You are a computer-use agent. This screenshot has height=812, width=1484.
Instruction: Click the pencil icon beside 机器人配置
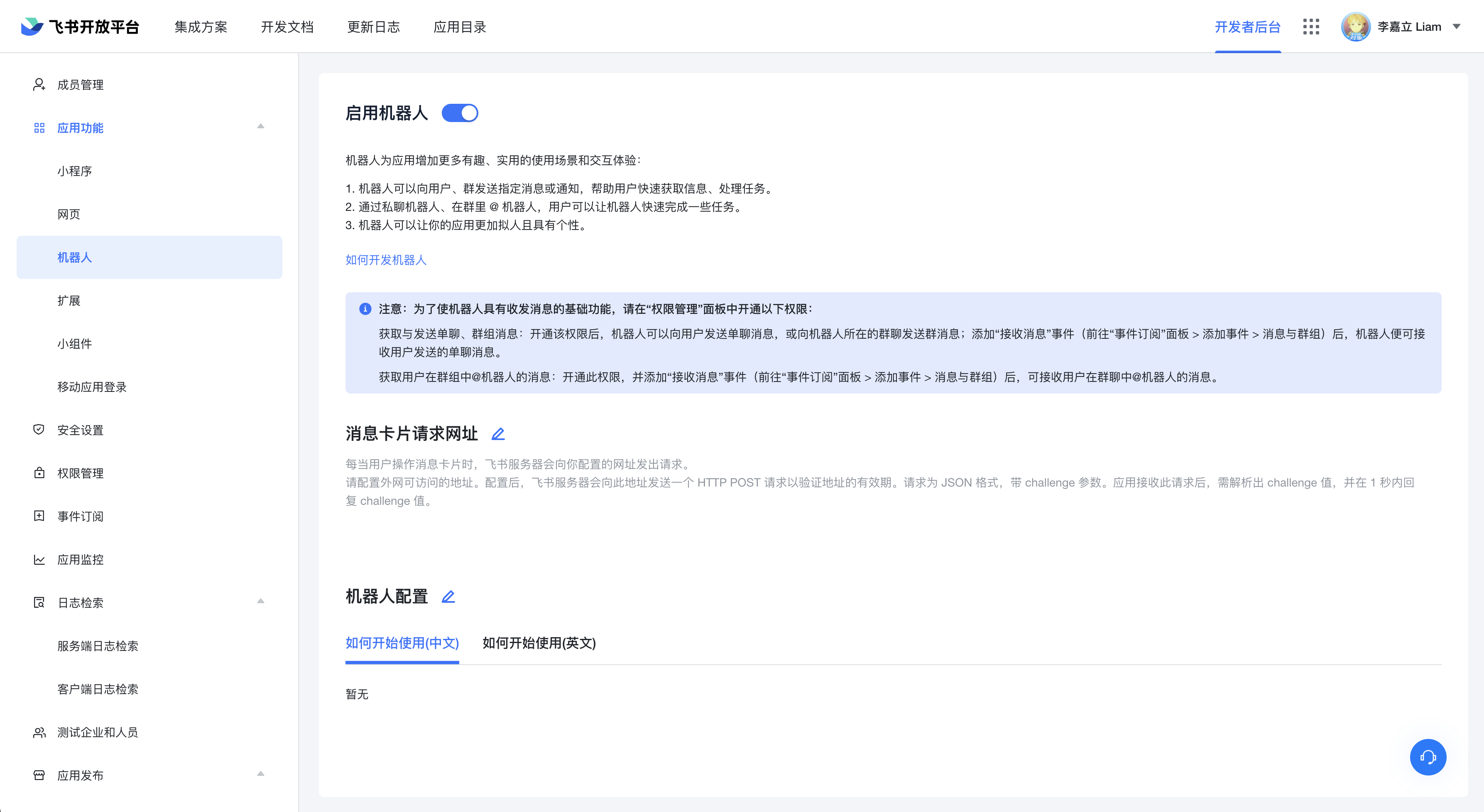448,597
